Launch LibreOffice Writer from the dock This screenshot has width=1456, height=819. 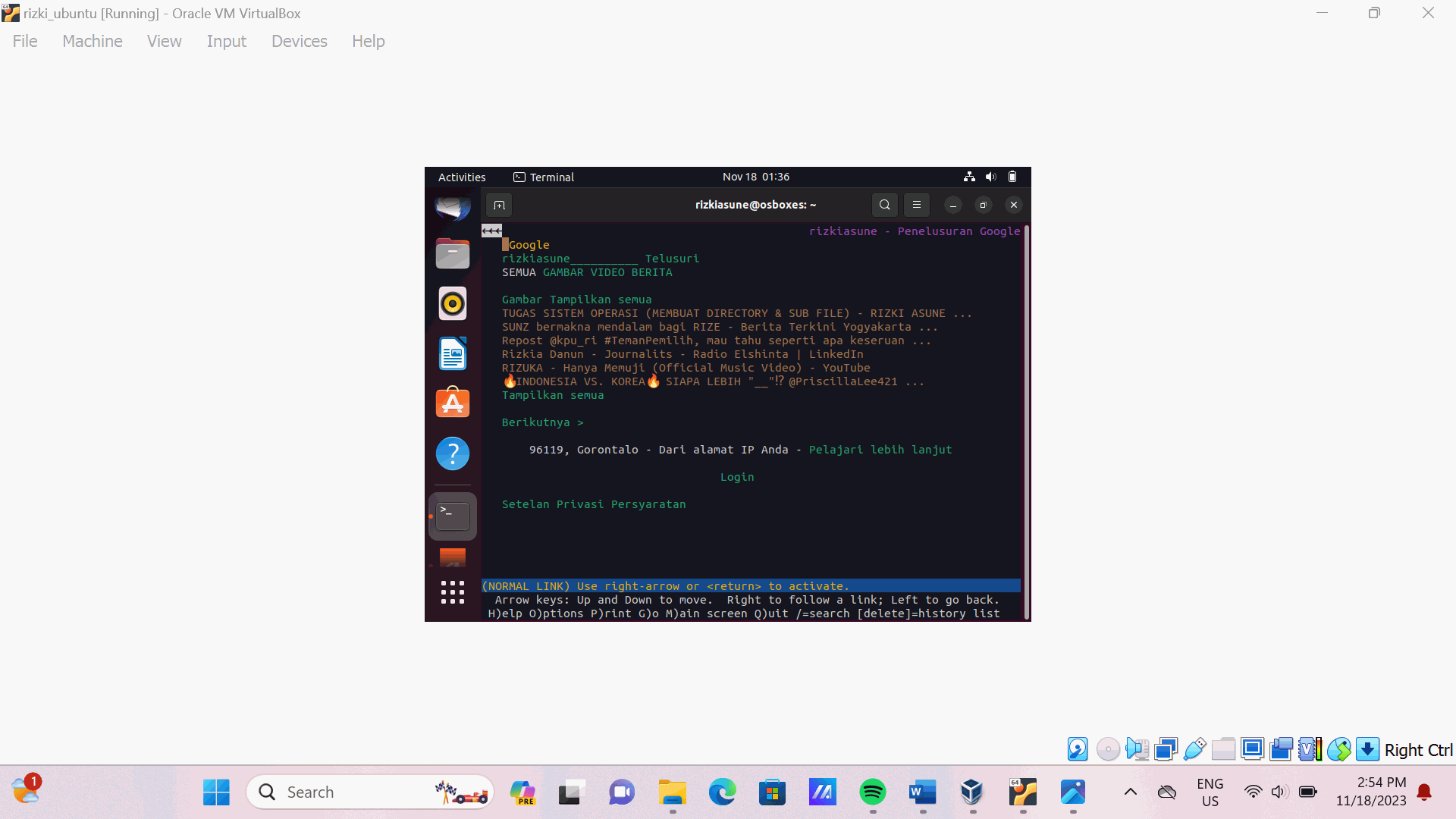[453, 353]
